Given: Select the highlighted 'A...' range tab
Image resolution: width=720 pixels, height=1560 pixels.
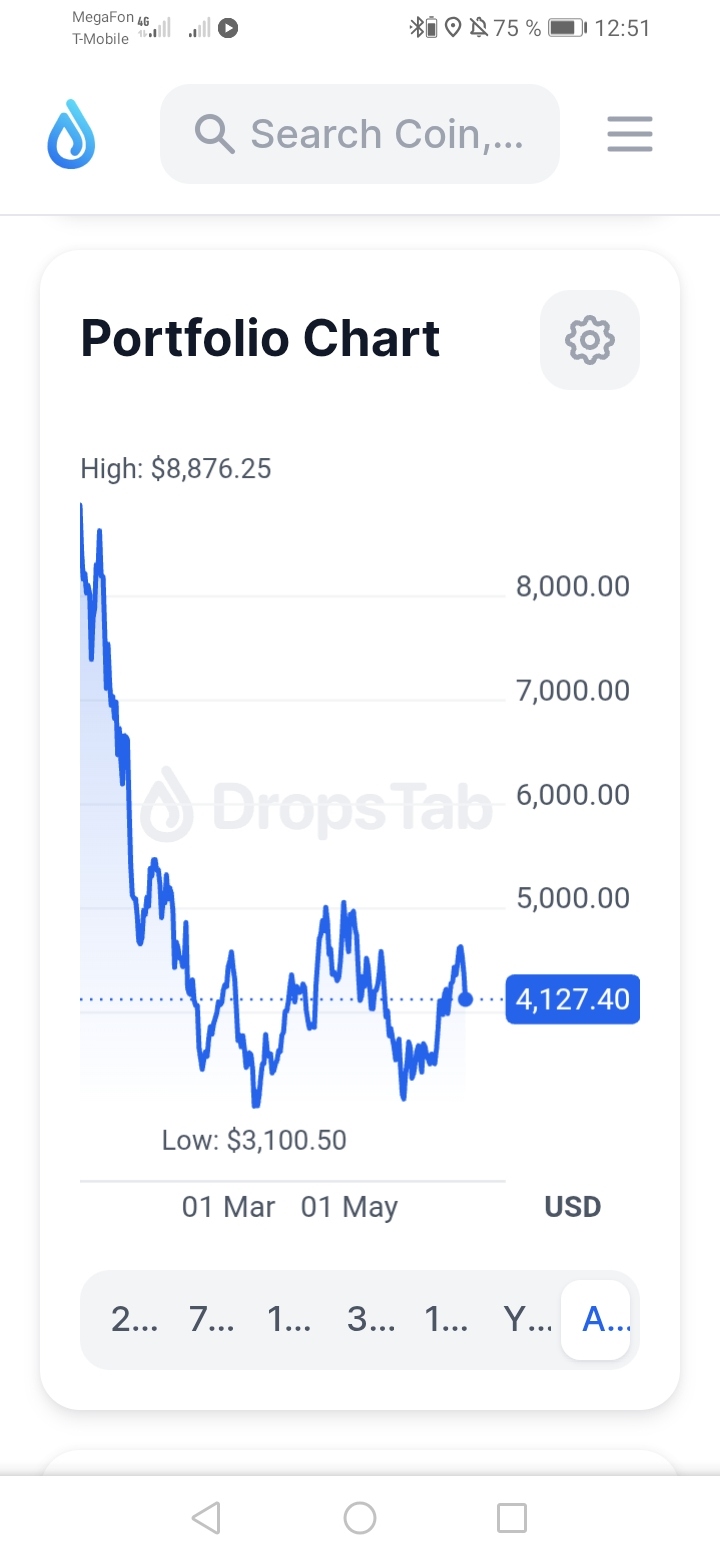Looking at the screenshot, I should [596, 1320].
